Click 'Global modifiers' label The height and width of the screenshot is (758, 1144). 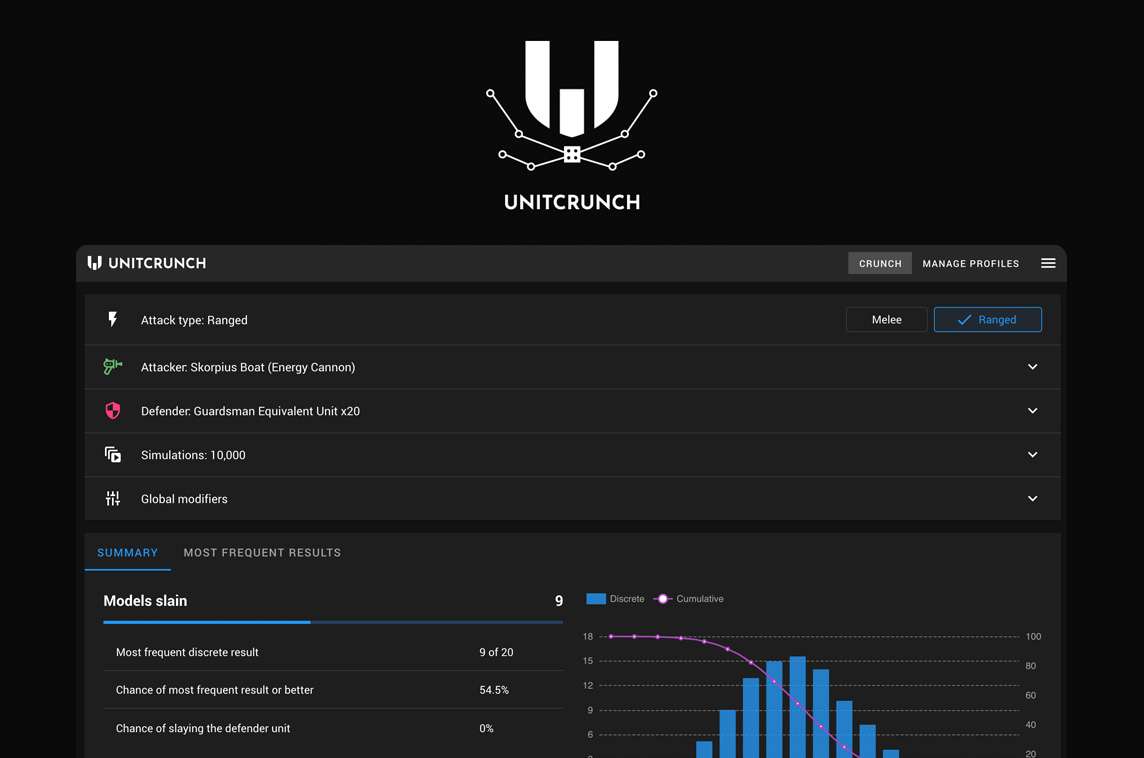click(184, 499)
